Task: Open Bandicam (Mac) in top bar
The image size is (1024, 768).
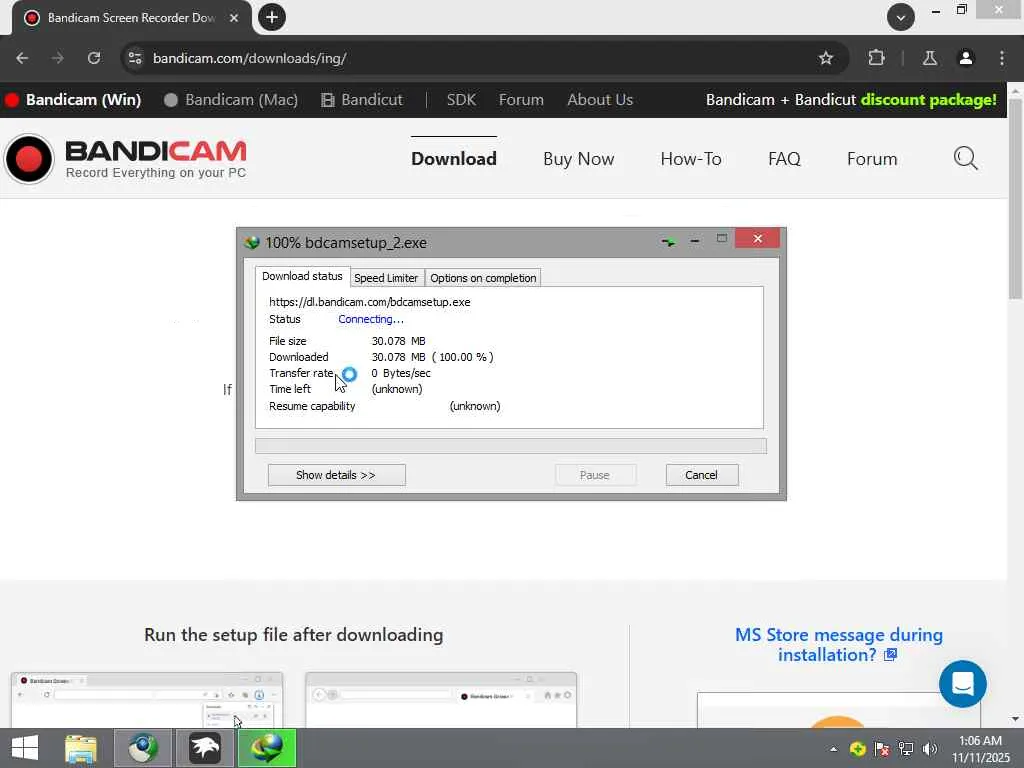Action: coord(231,100)
